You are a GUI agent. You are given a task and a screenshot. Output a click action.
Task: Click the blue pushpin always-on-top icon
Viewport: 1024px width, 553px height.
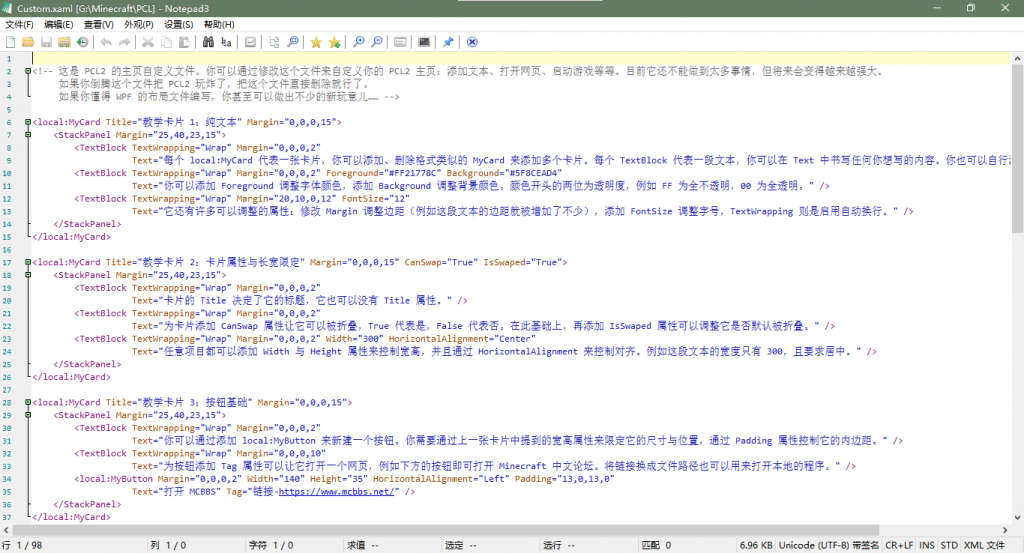tap(448, 42)
